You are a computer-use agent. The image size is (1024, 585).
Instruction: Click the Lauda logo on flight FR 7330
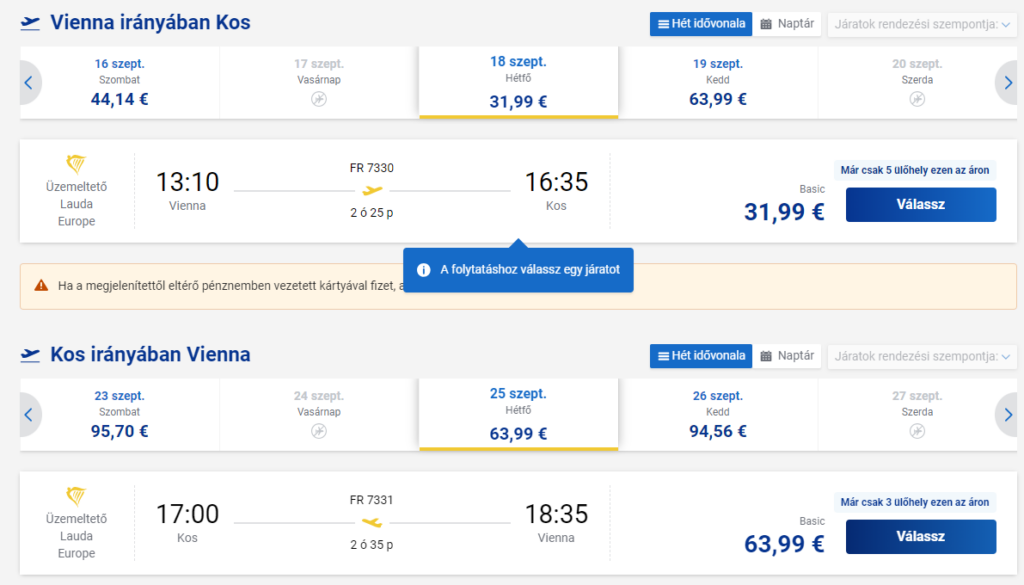pos(76,165)
